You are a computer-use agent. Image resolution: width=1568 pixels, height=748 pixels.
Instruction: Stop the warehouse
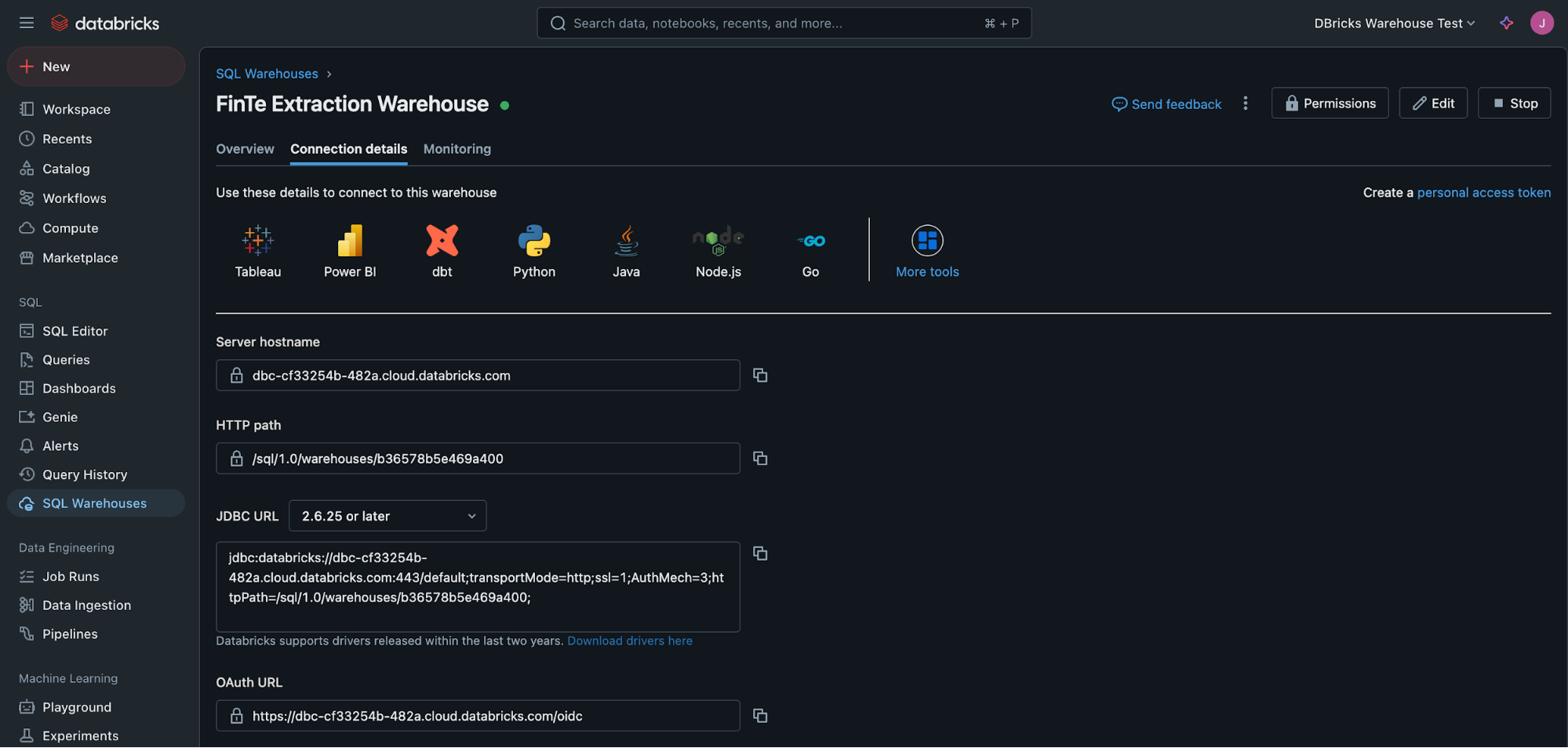coord(1514,103)
